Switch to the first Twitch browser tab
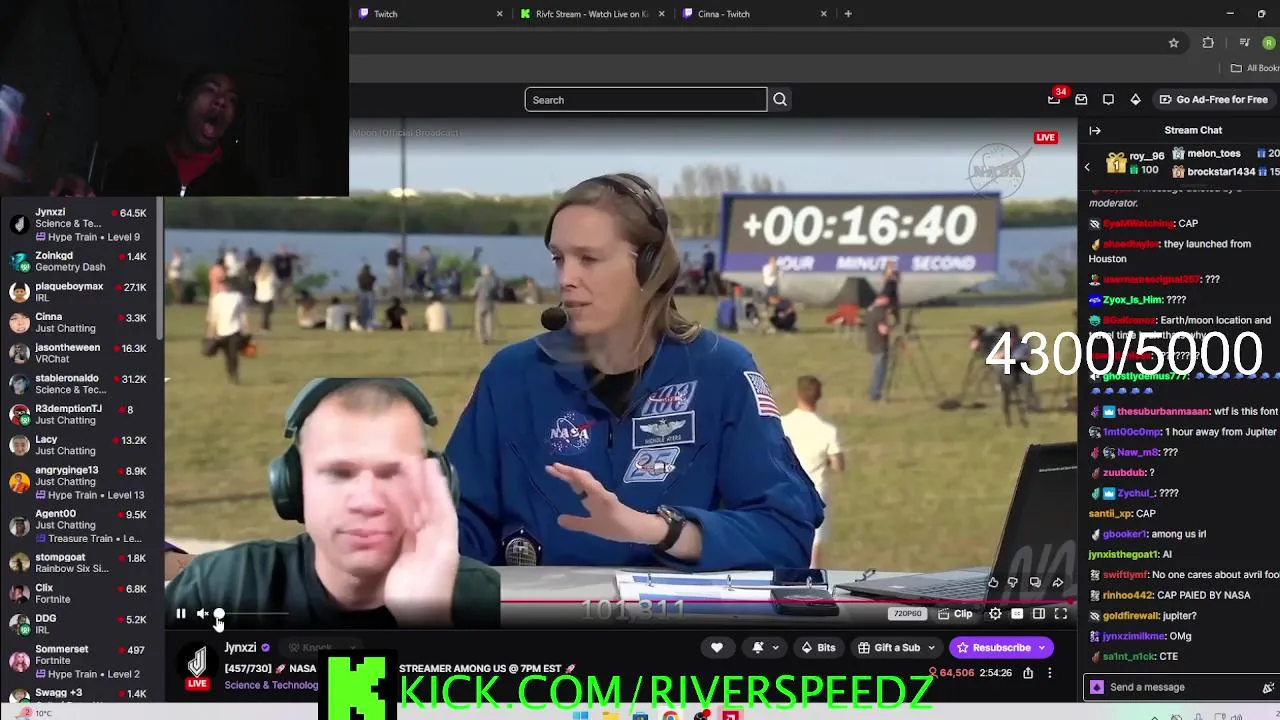Viewport: 1280px width, 720px height. [430, 14]
